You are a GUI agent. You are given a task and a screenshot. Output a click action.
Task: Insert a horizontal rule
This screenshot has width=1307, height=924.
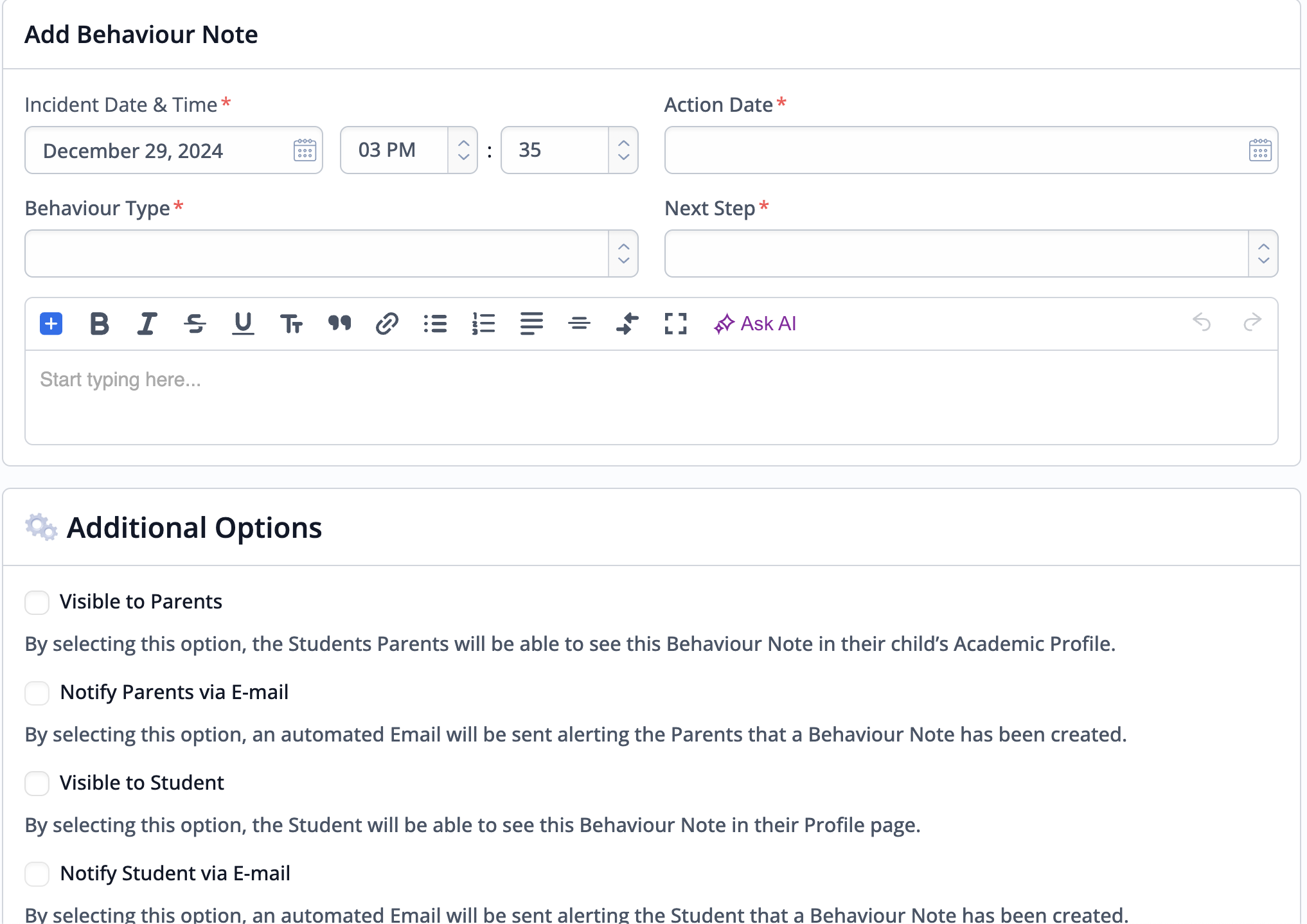(579, 323)
